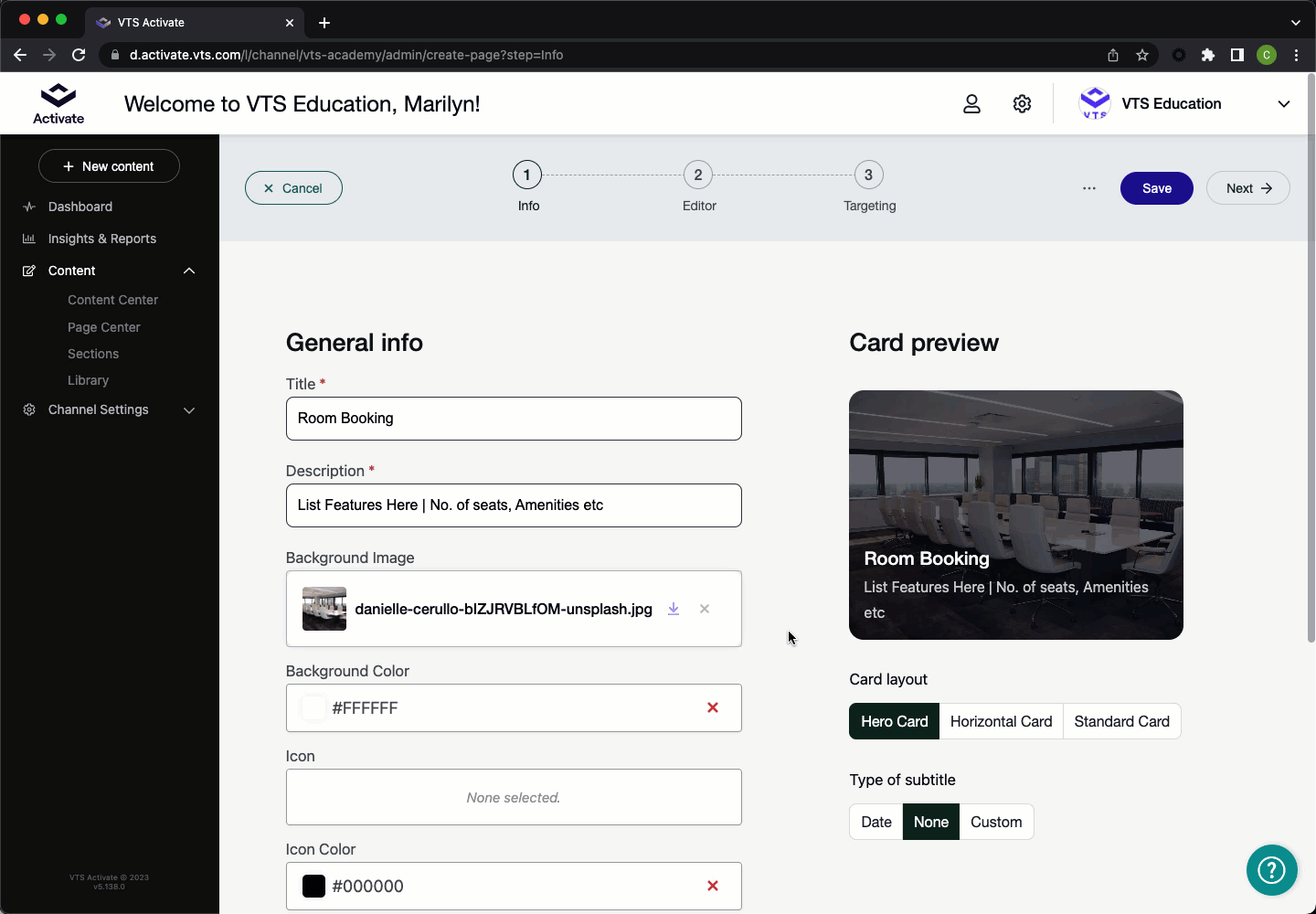This screenshot has height=914, width=1316.
Task: Set subtitle type to None
Action: 931,822
